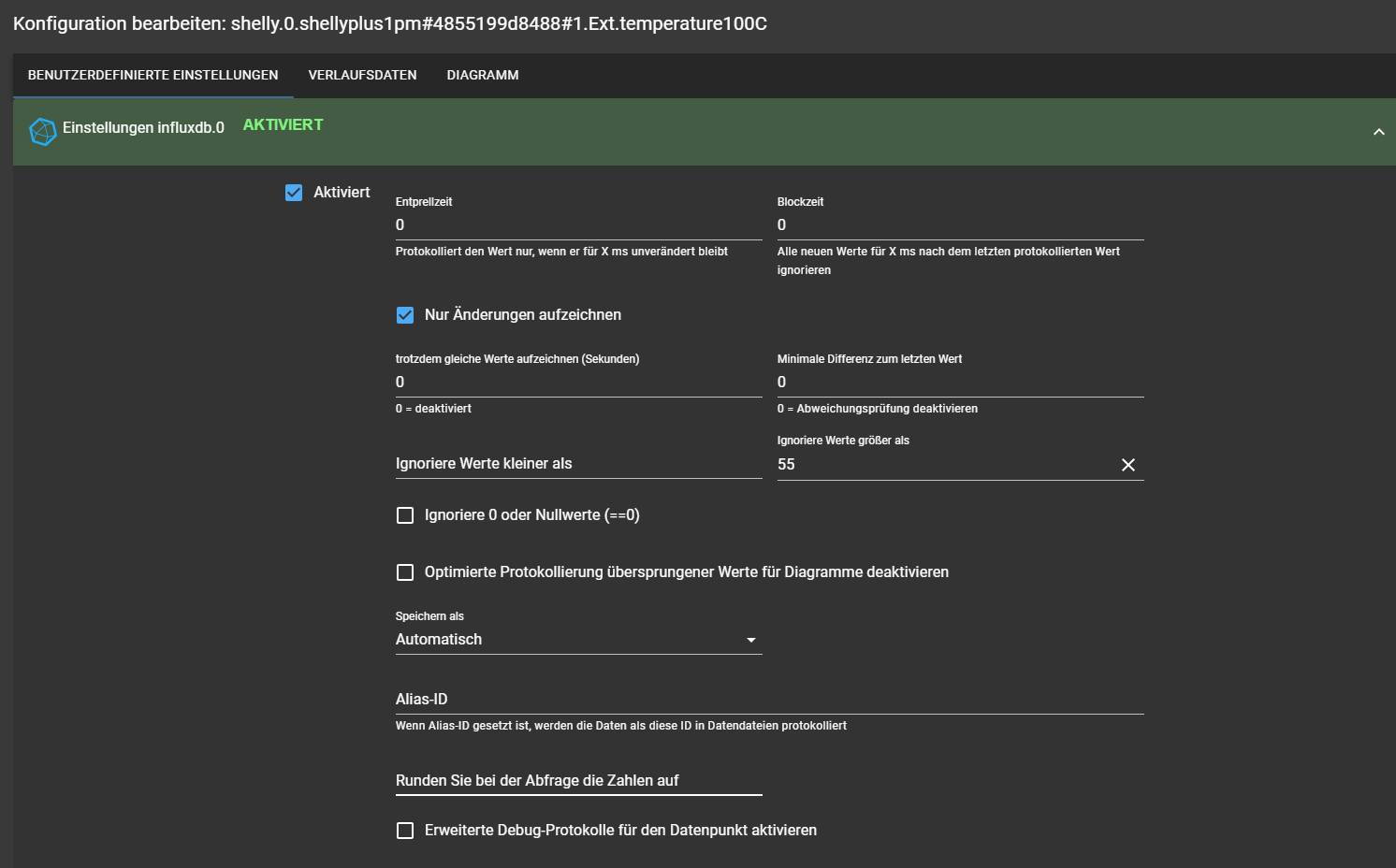Click the influxdb adapter logo icon
This screenshot has width=1396, height=868.
click(43, 132)
